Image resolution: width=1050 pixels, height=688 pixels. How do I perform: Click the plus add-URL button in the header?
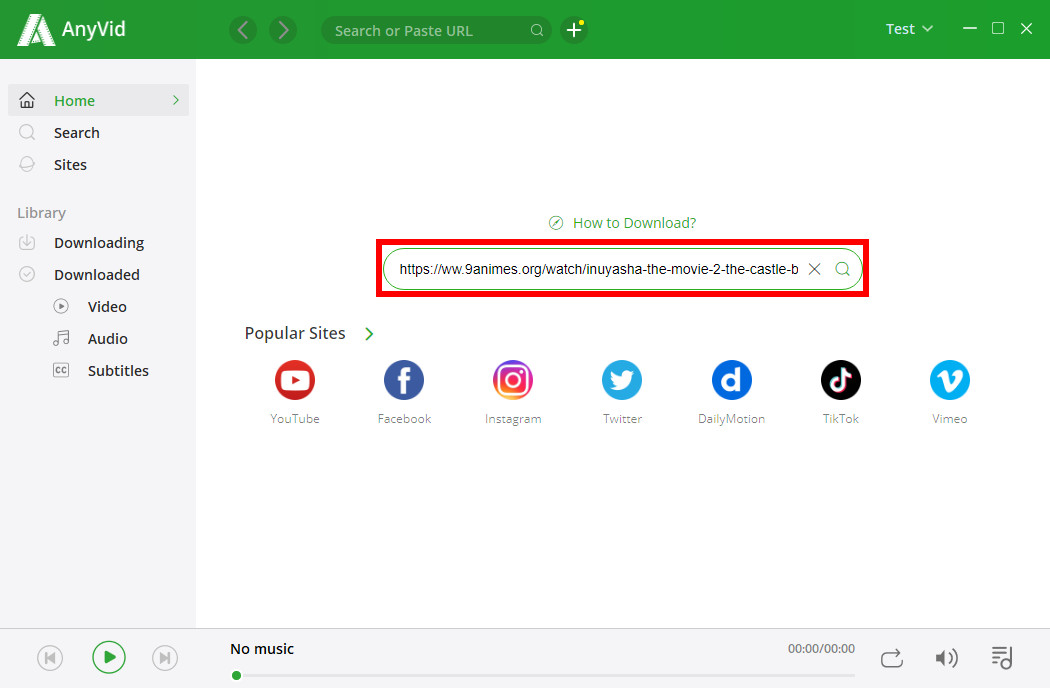574,30
